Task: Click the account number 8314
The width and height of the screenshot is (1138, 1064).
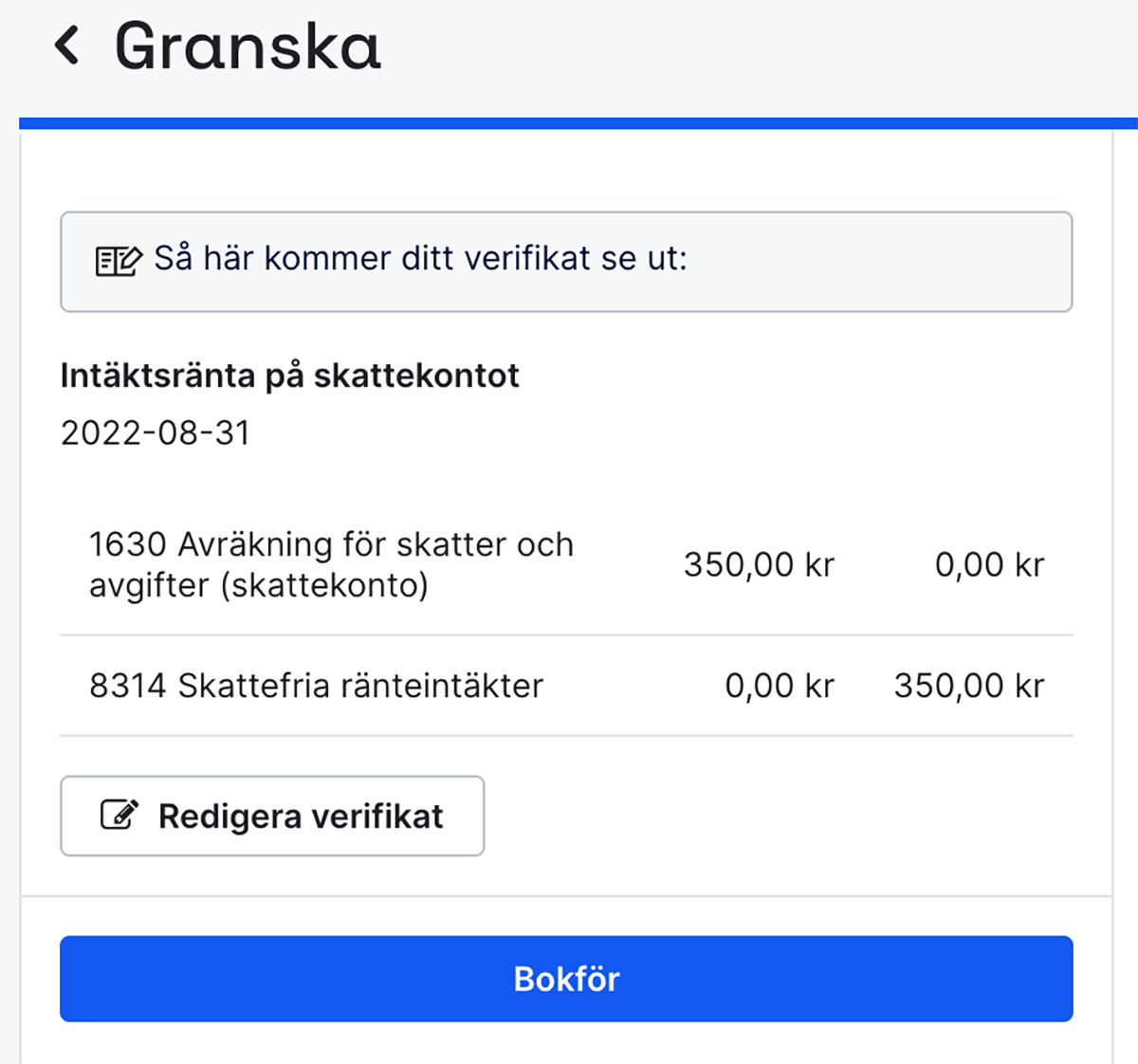Action: [126, 685]
